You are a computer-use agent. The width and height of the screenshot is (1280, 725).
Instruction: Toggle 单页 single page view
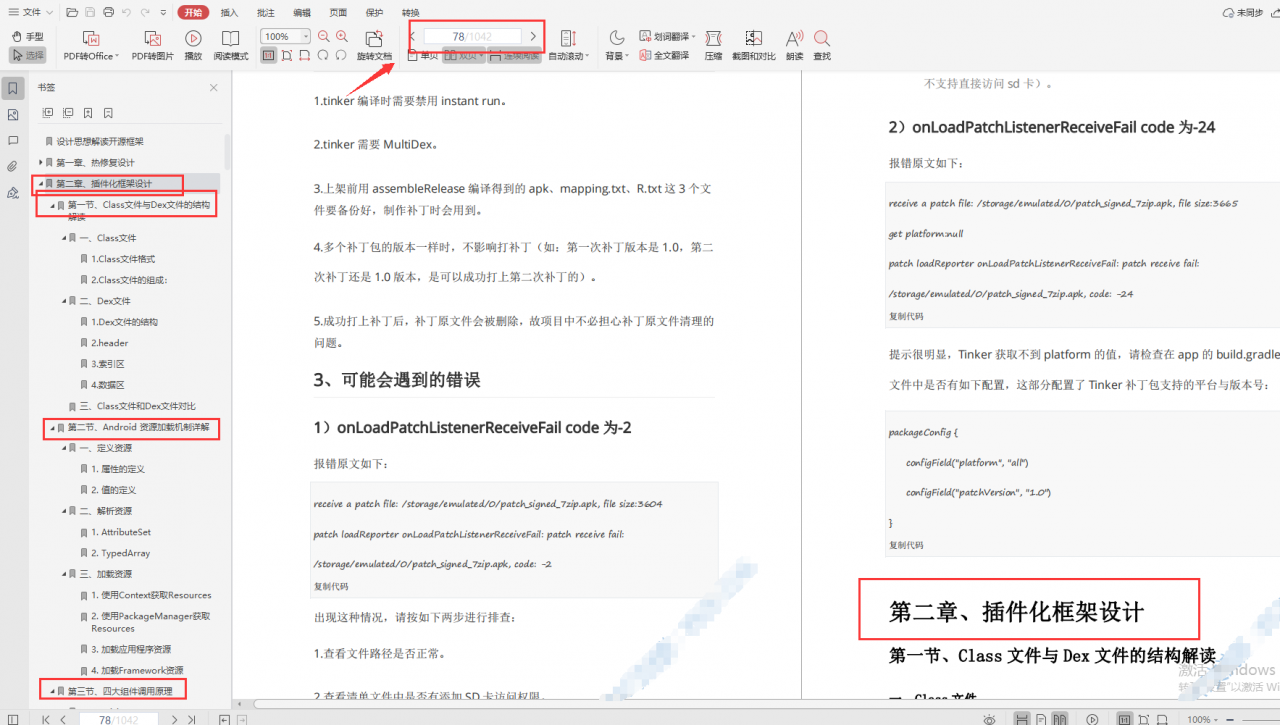click(x=423, y=56)
